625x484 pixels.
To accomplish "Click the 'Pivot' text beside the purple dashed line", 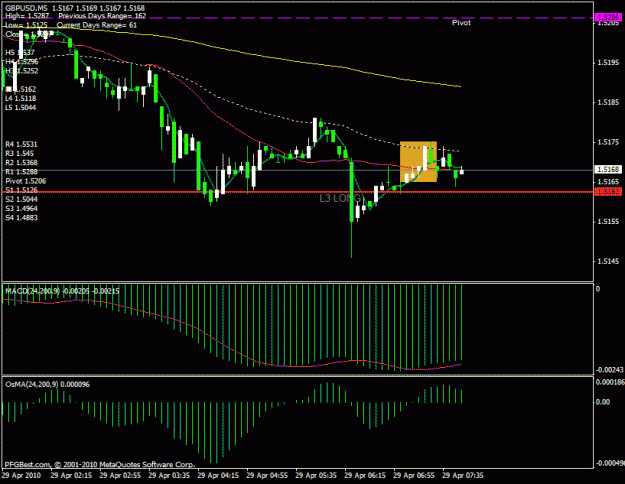I will coord(461,23).
